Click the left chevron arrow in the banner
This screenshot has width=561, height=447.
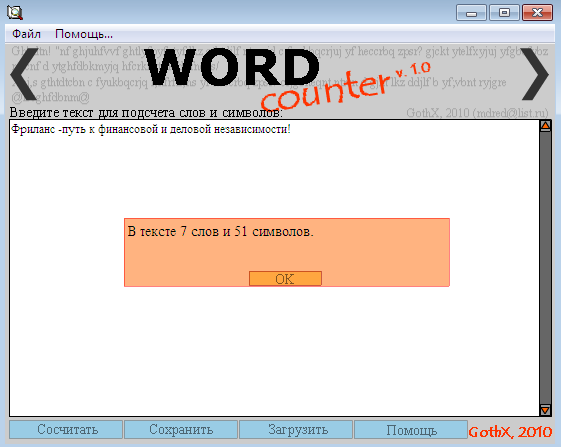(x=24, y=74)
